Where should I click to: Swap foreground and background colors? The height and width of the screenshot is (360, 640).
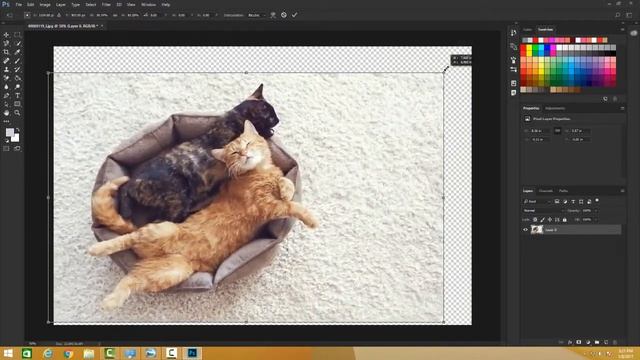tap(18, 130)
